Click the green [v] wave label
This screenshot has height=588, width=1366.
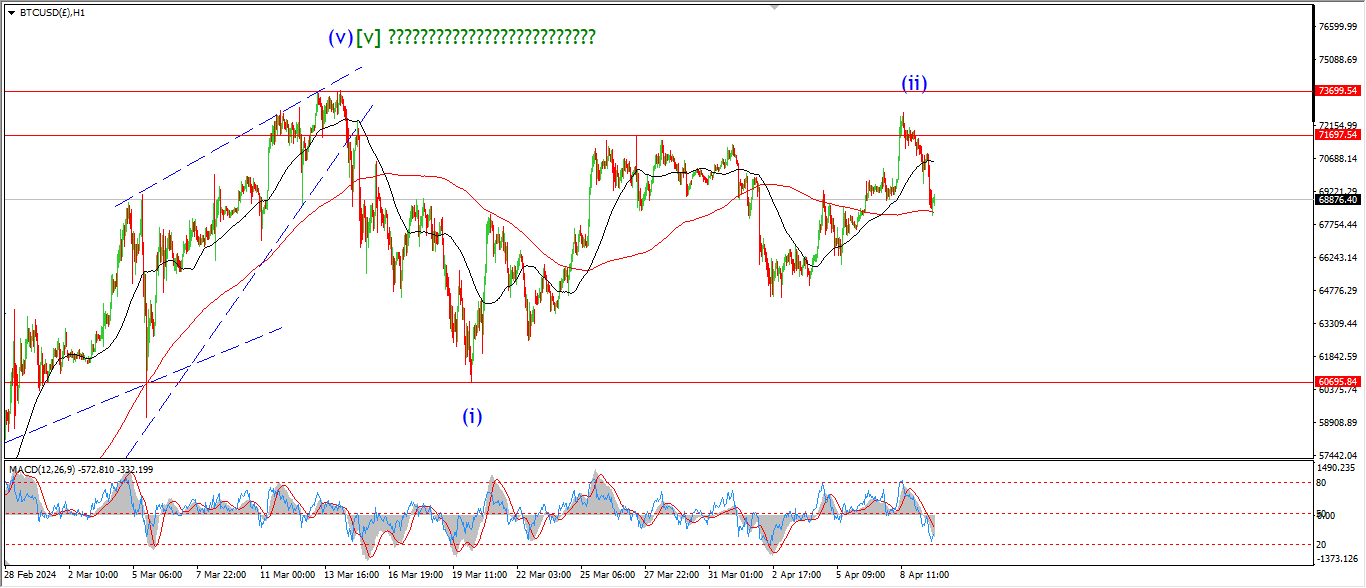pos(368,38)
